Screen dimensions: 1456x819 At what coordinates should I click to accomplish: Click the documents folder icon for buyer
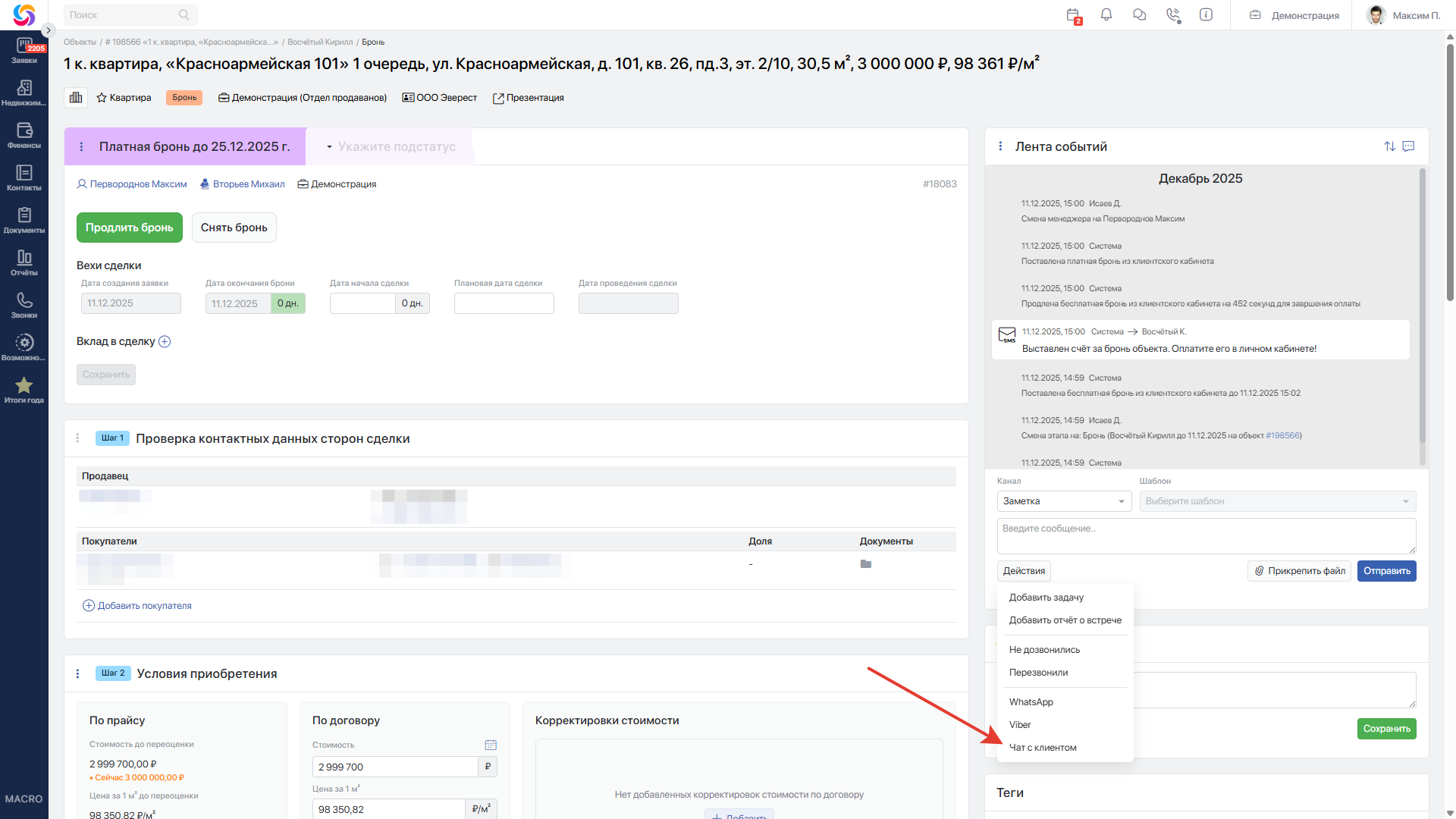[865, 564]
